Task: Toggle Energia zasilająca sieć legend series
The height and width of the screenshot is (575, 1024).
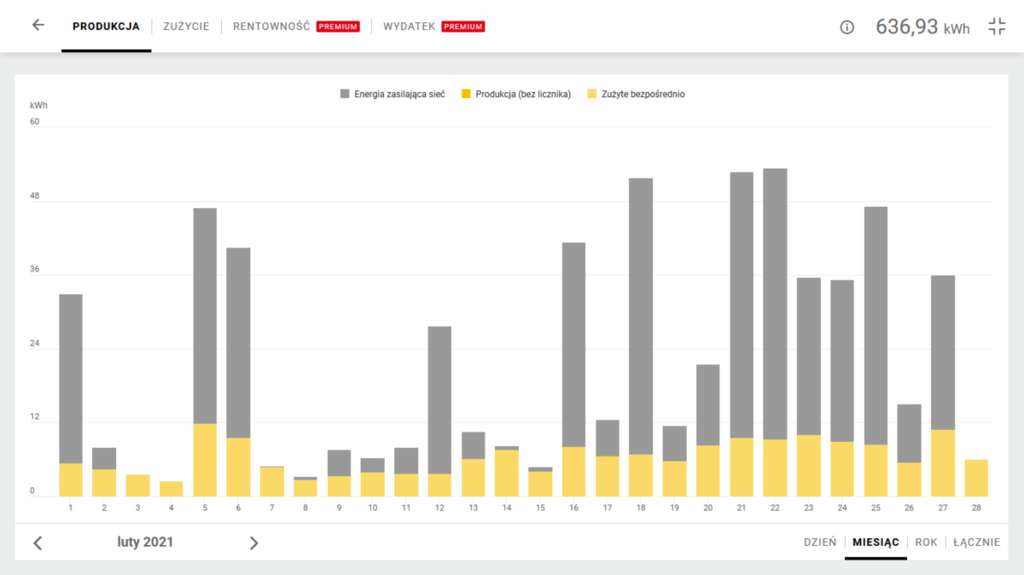Action: [x=392, y=94]
